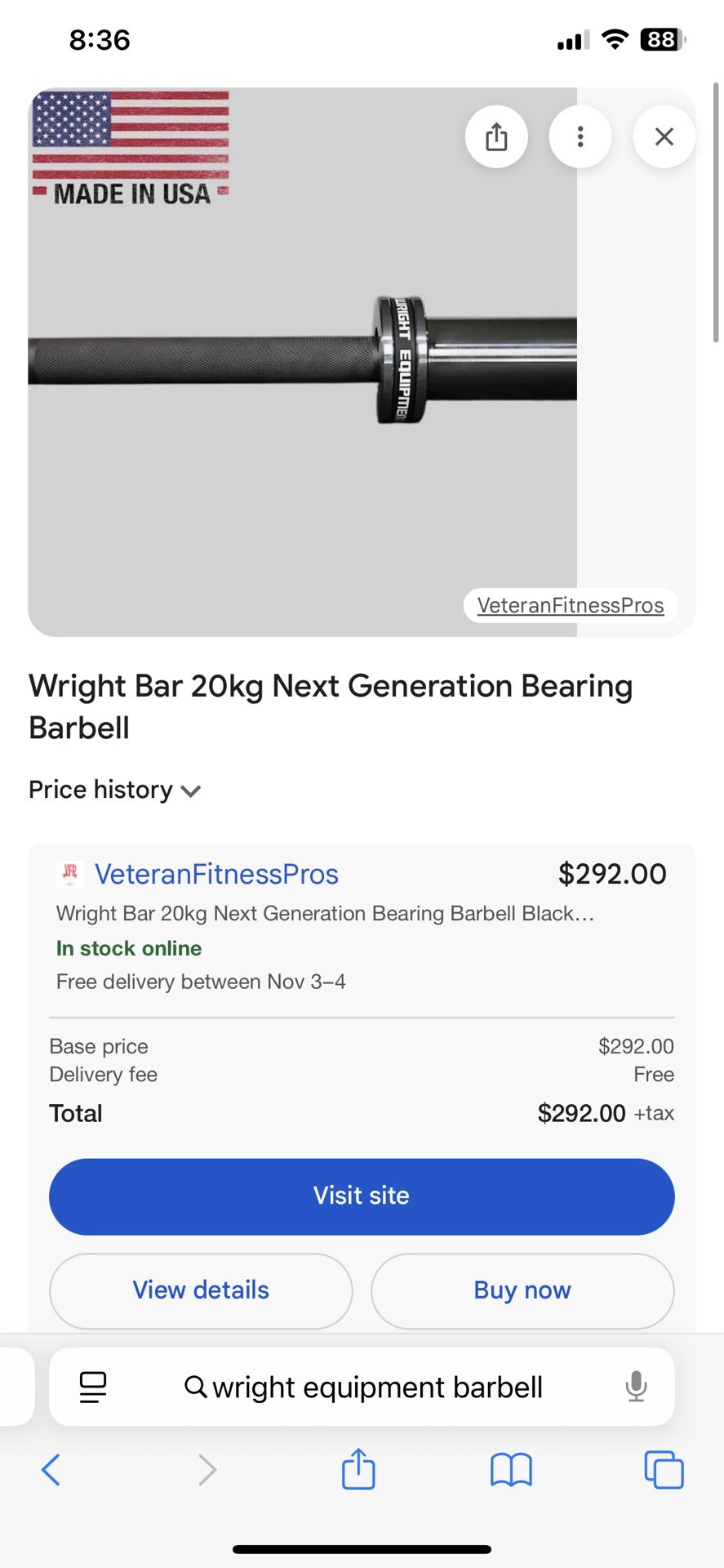Tap the VeteranFitnessPros store logo
The height and width of the screenshot is (1568, 724).
coord(69,873)
